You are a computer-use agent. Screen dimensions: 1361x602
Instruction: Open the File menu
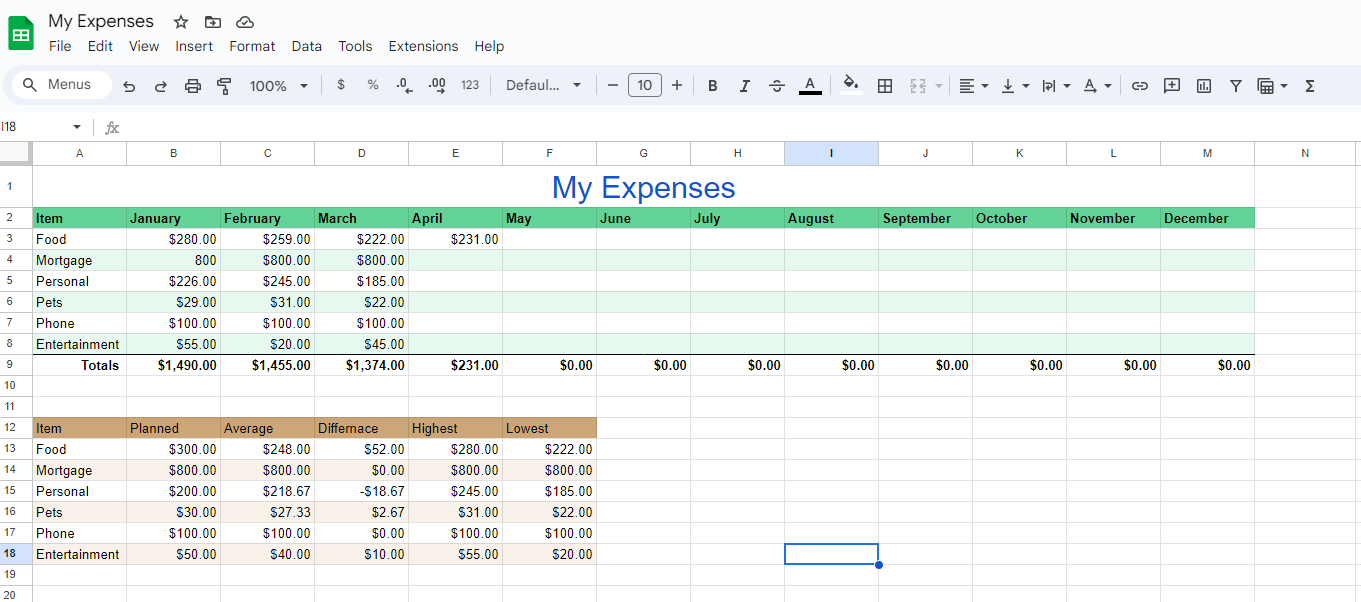tap(60, 46)
